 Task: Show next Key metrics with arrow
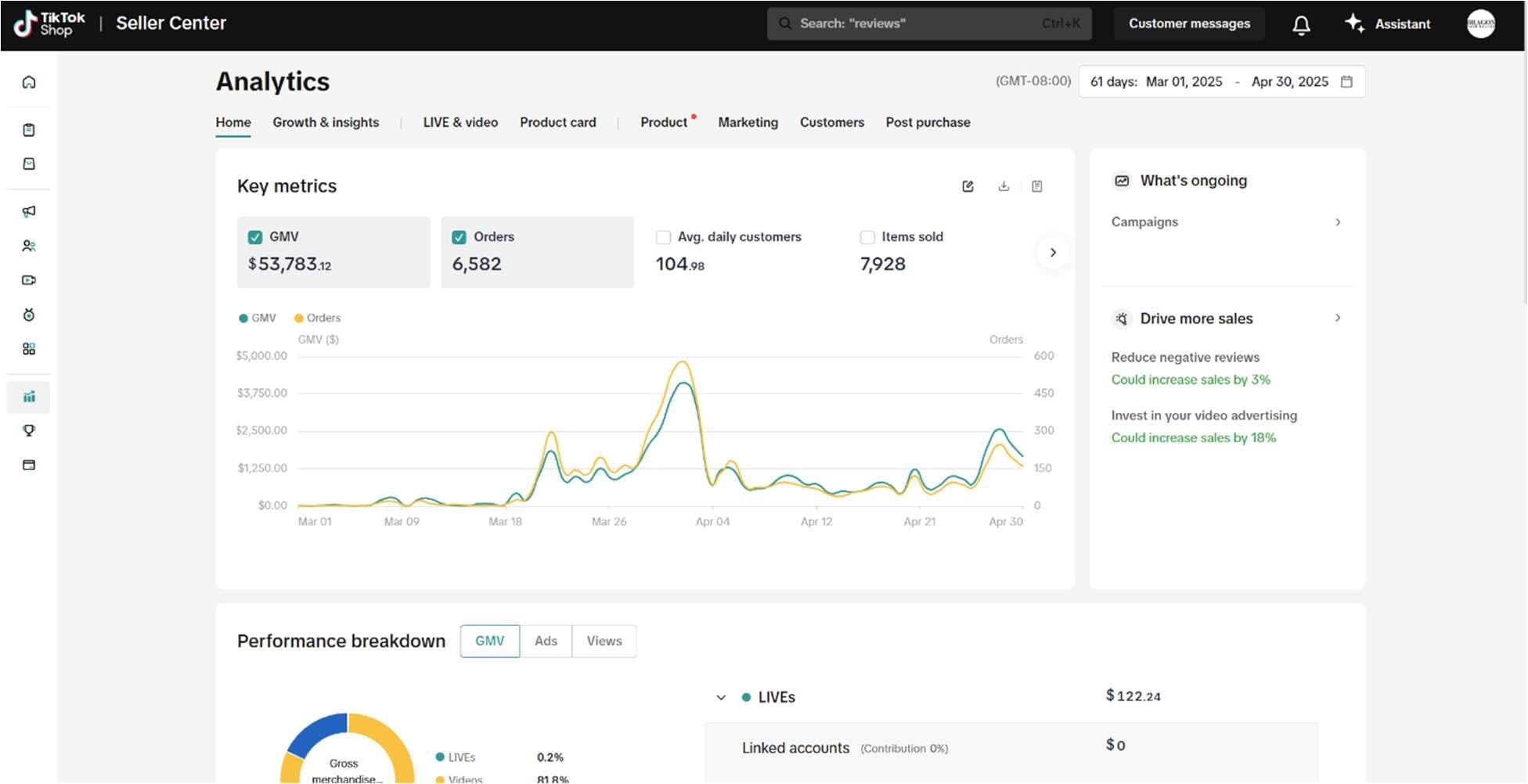coord(1053,252)
